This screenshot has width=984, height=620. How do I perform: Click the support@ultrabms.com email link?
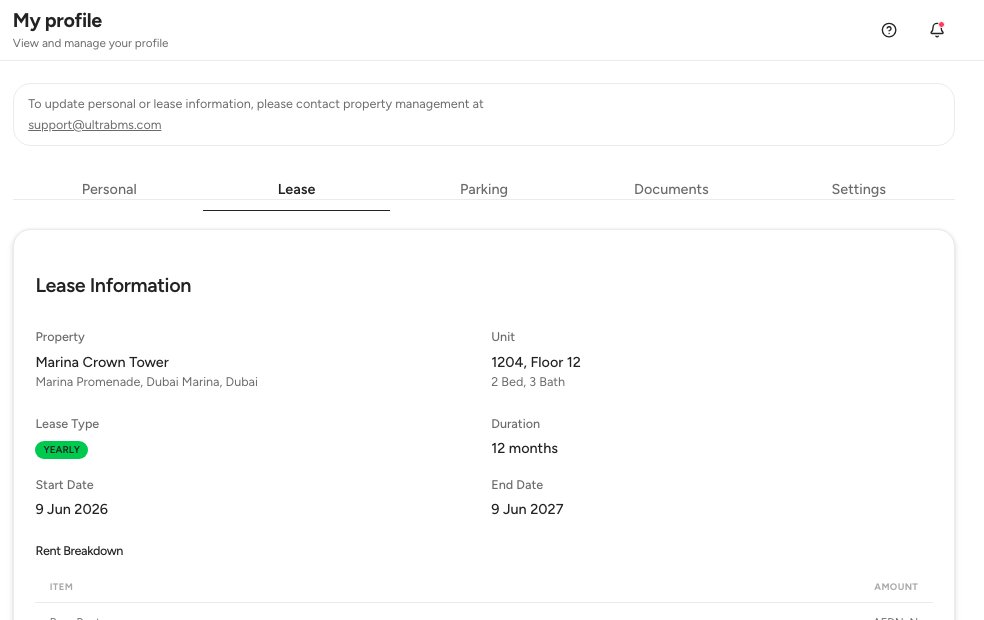pyautogui.click(x=95, y=125)
